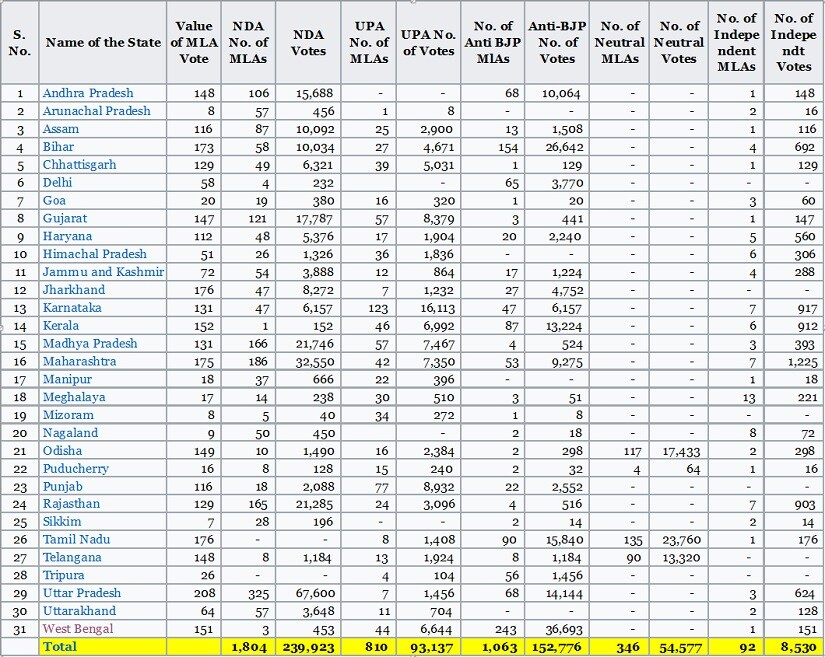Click West Bengal Anti-BJP votes 36,693
The height and width of the screenshot is (657, 825).
pos(564,630)
